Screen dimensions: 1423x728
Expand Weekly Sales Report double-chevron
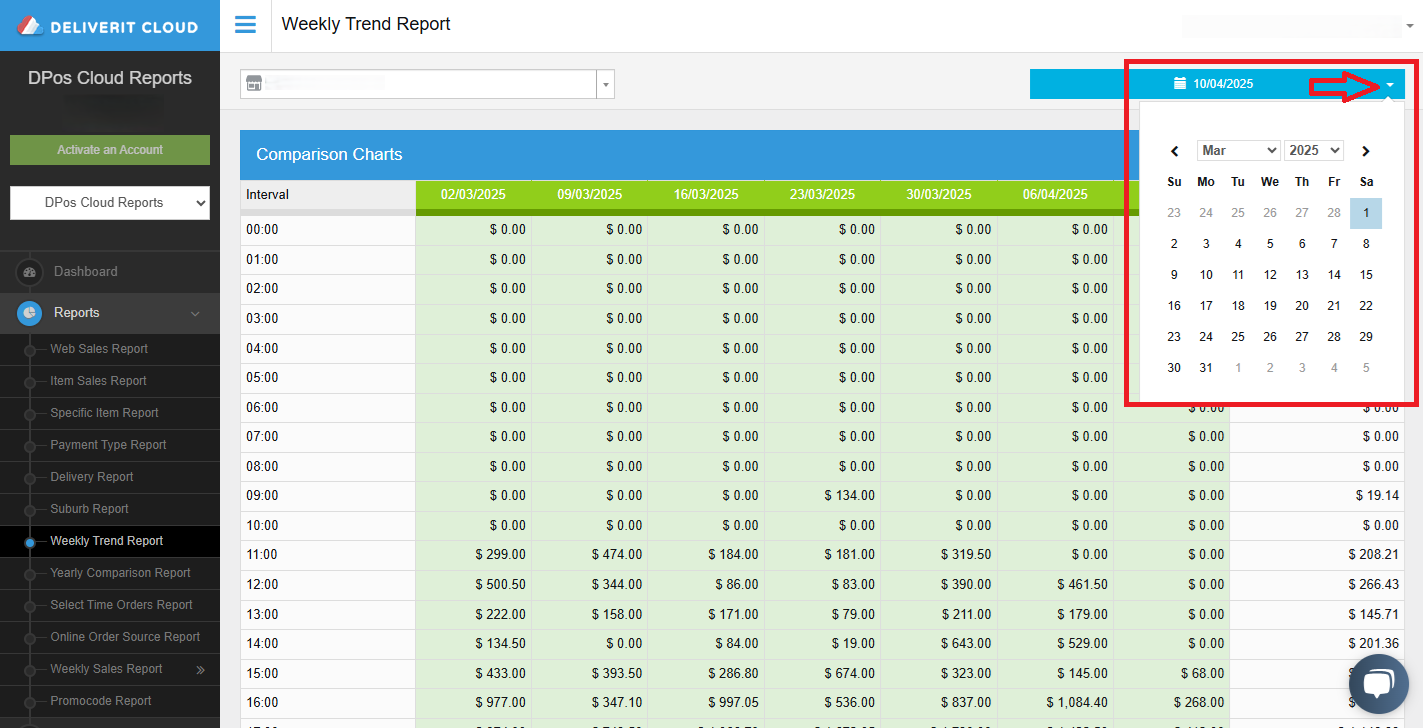click(200, 670)
